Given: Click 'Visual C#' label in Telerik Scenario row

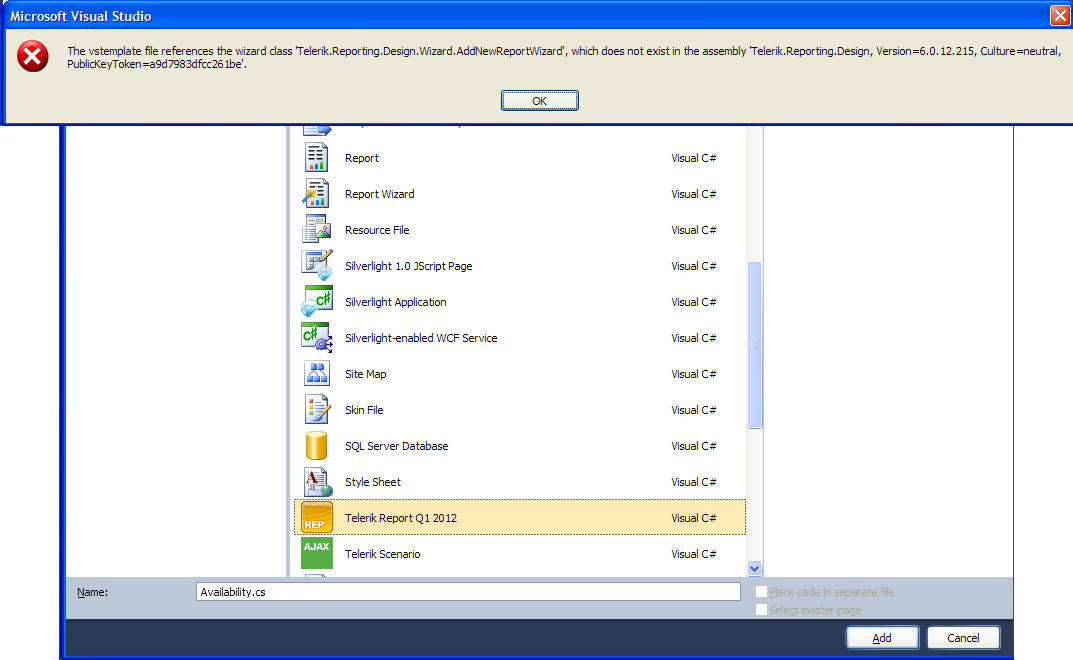Looking at the screenshot, I should click(693, 554).
